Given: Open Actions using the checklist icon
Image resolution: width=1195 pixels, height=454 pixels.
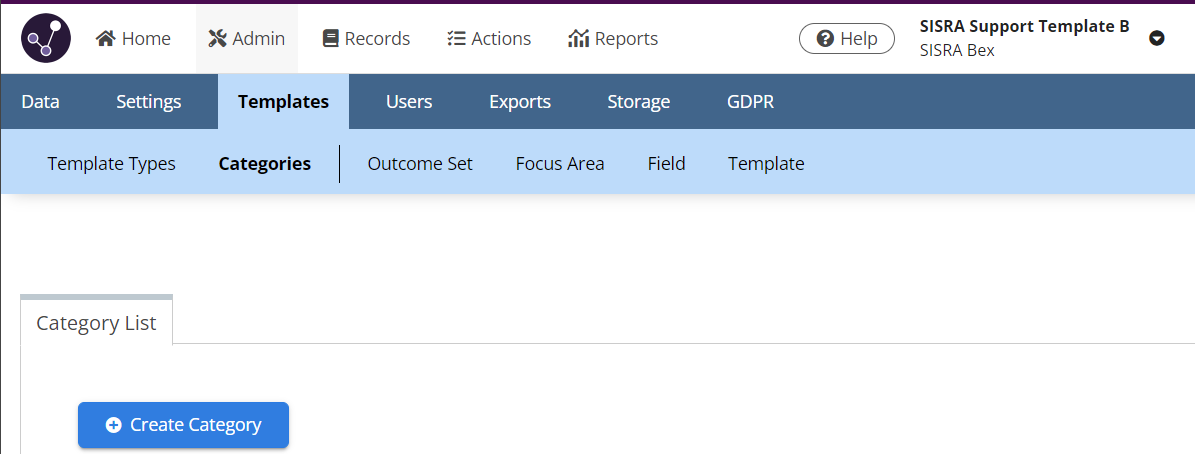Looking at the screenshot, I should coord(456,39).
